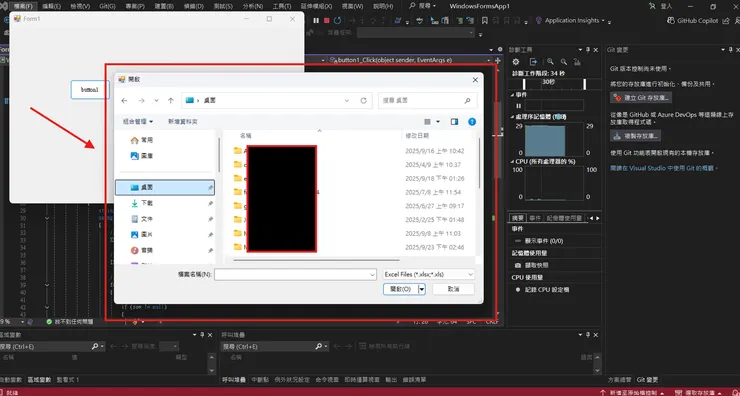The width and height of the screenshot is (740, 396).
Task: Click the snapshot camera icon under memory usage
Action: pos(518,265)
